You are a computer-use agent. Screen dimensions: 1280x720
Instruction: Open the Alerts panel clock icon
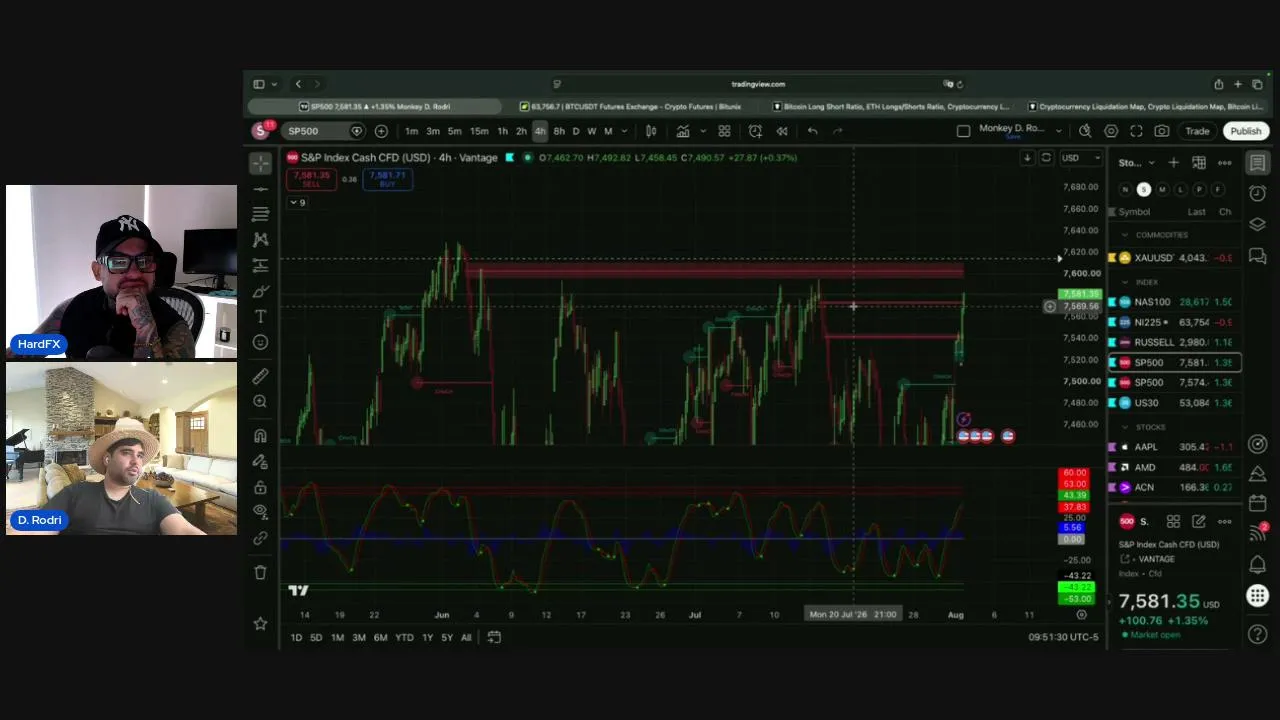click(x=1258, y=193)
